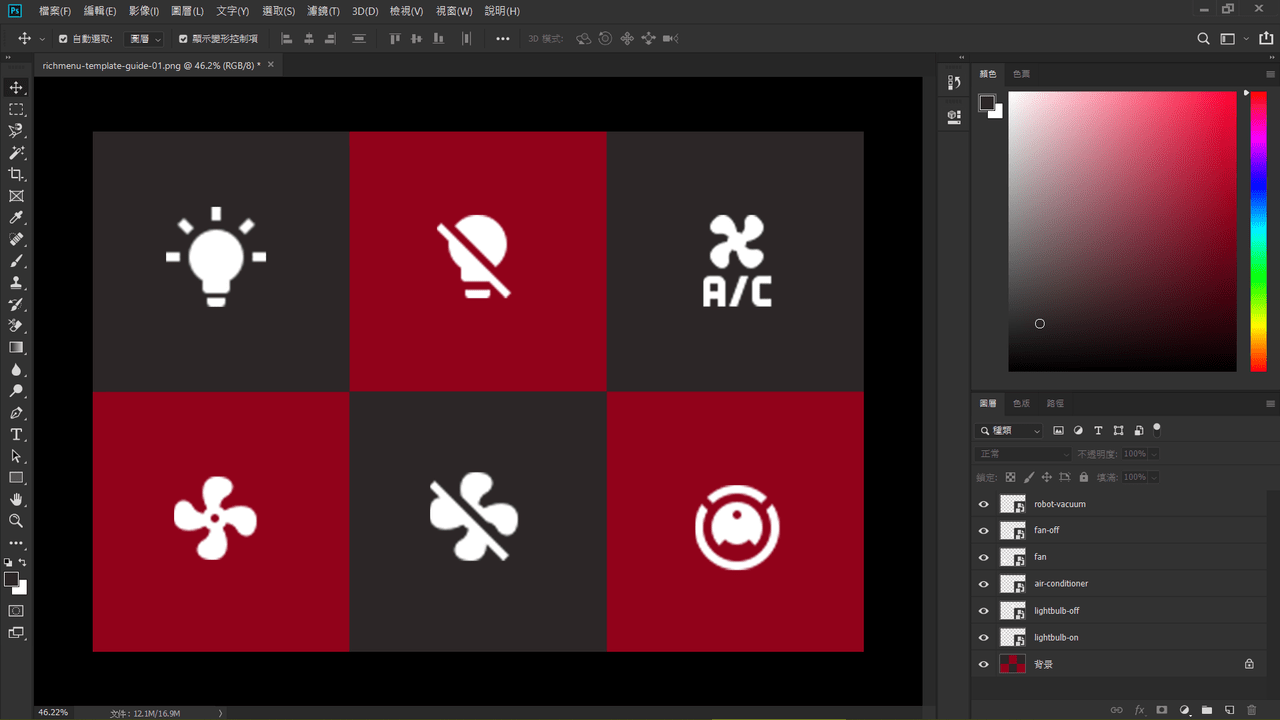Viewport: 1280px width, 720px height.
Task: Select the Rectangle shape tool
Action: click(x=16, y=478)
